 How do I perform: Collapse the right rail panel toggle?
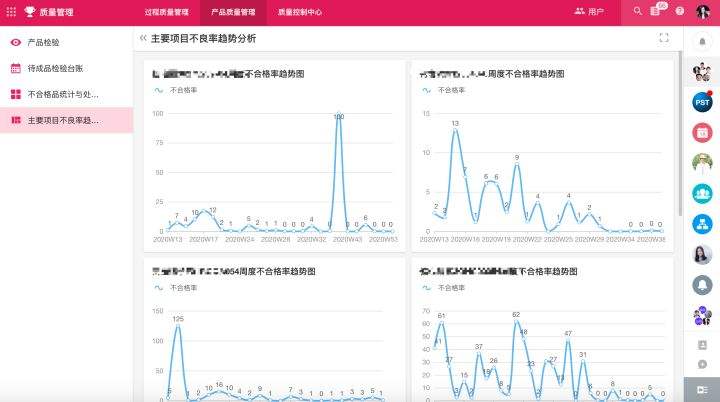tap(702, 390)
